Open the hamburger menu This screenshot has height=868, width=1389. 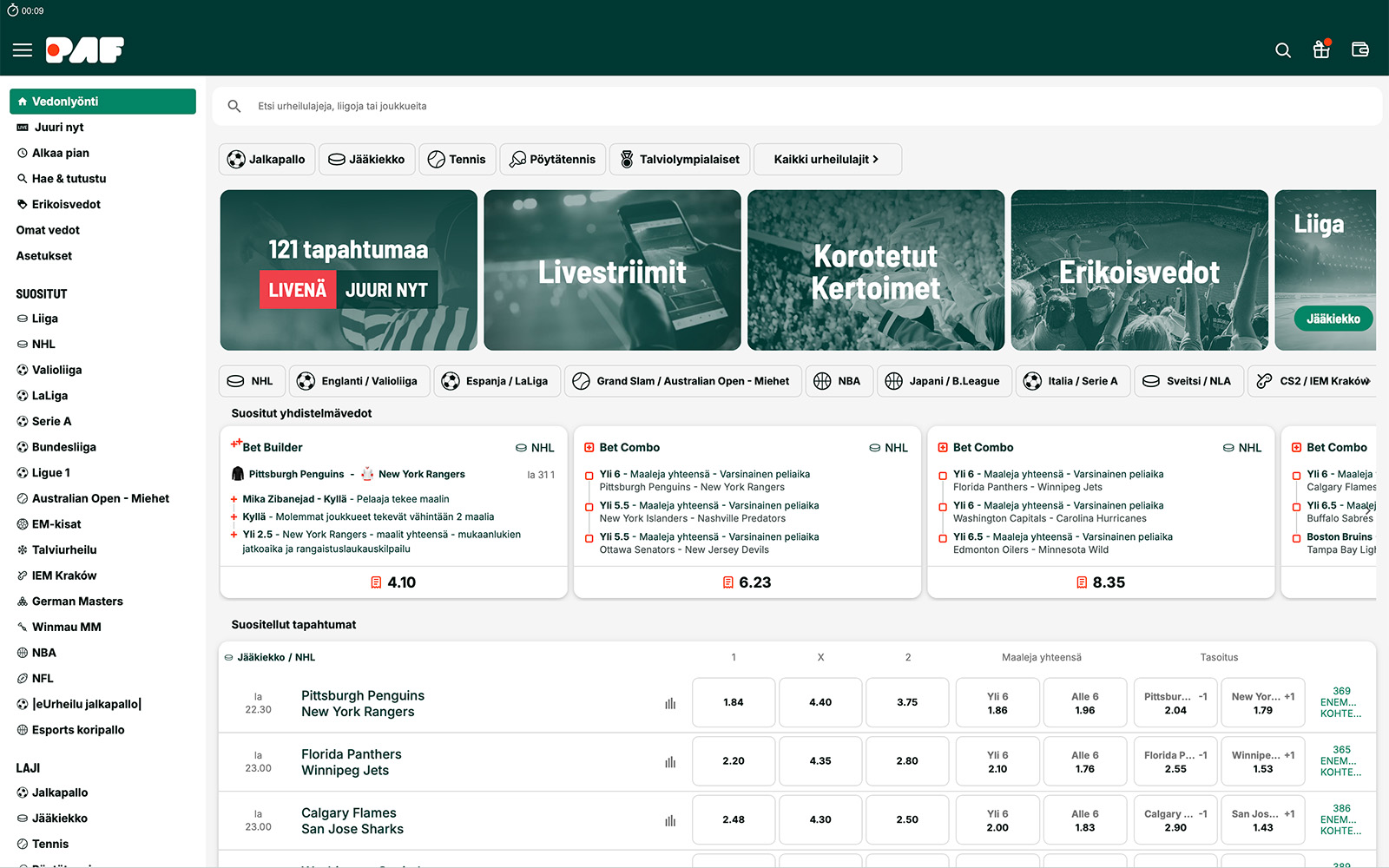[x=23, y=50]
